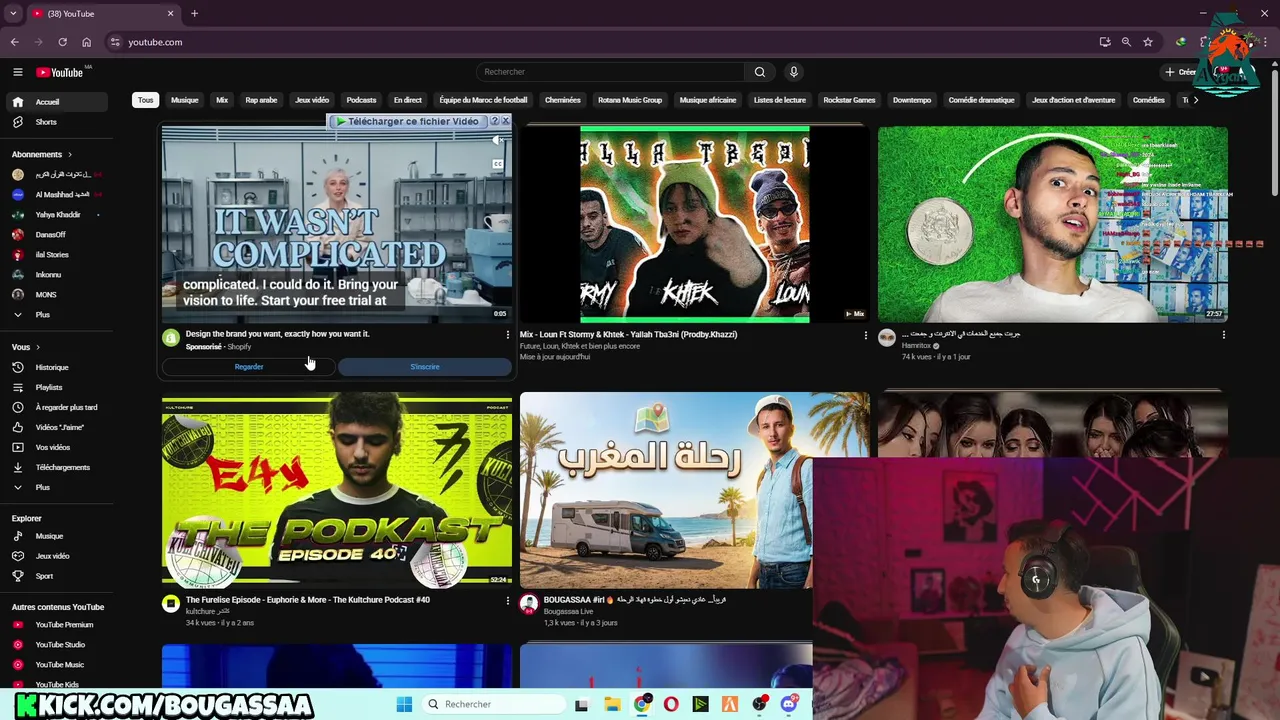Toggle captions CC on the ad preview
1280x720 pixels.
(497, 164)
